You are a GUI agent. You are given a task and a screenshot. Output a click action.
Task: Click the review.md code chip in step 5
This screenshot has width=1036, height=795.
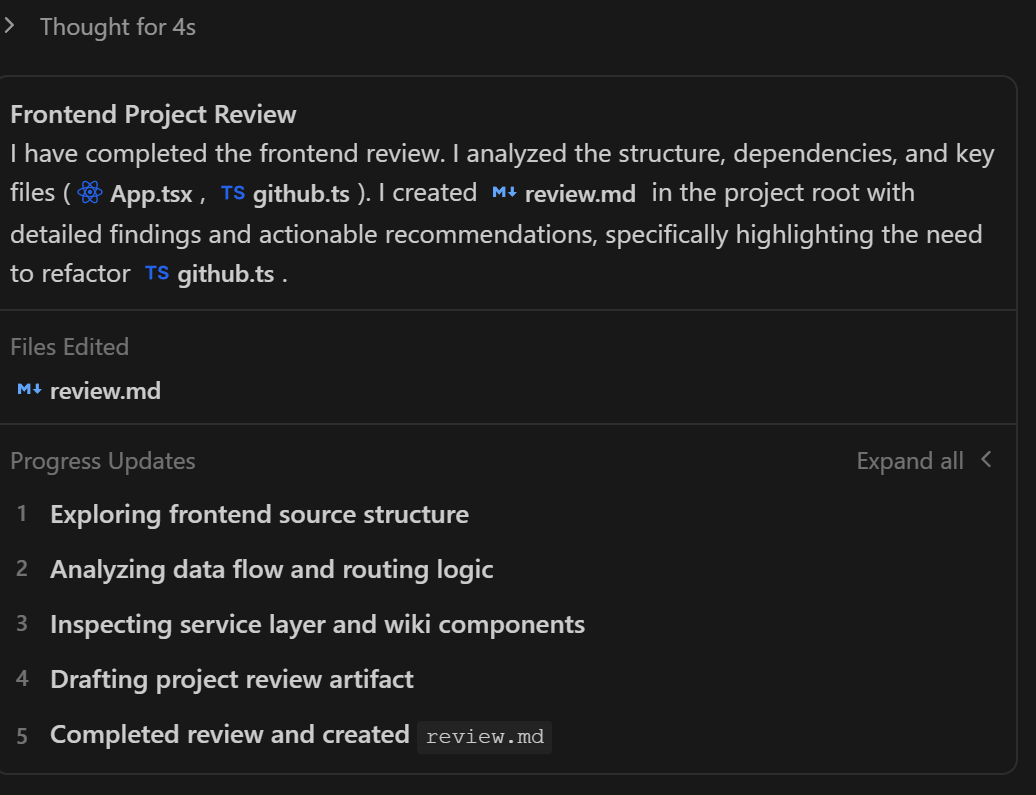pos(485,737)
